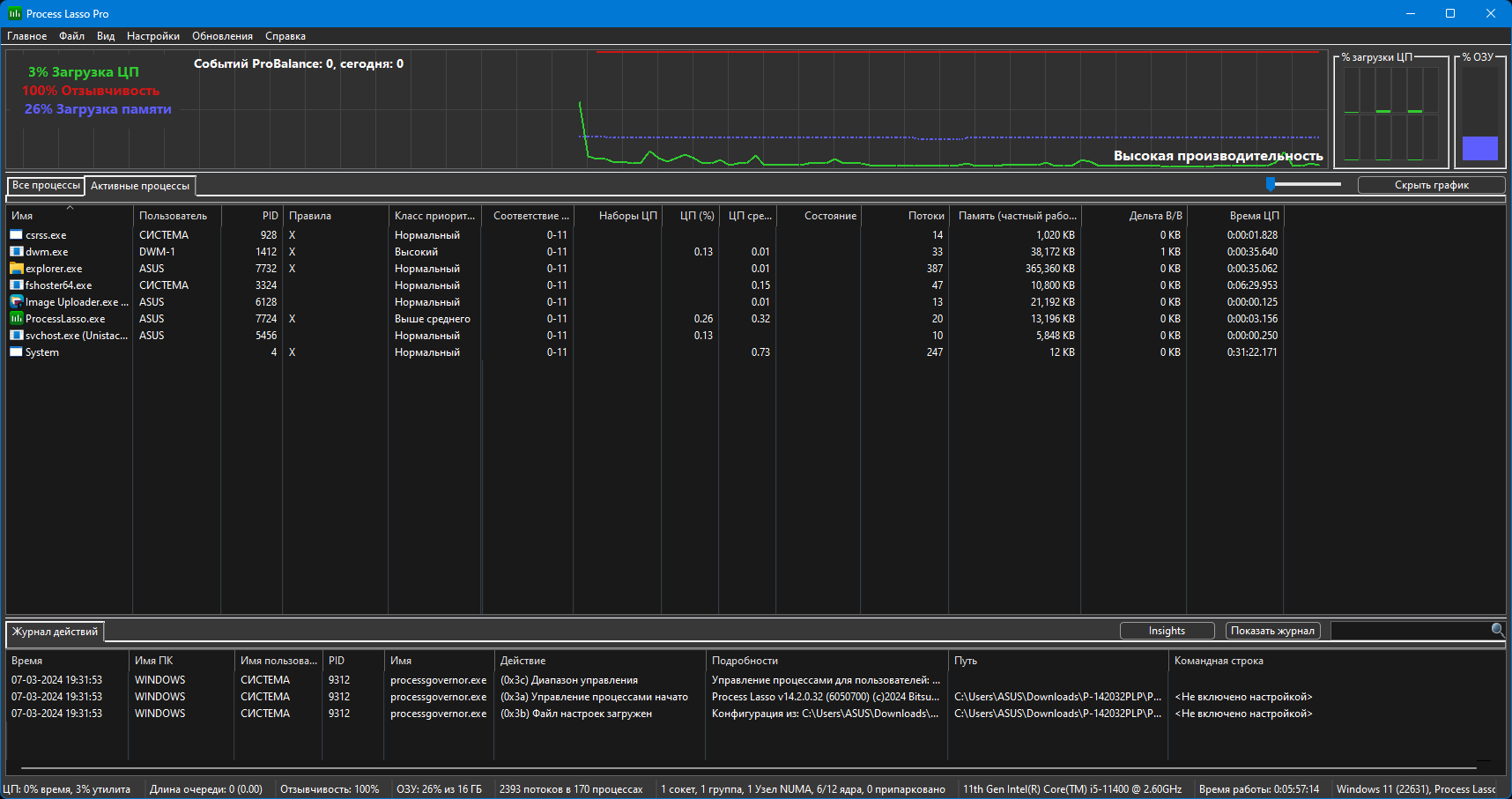The width and height of the screenshot is (1512, 799).
Task: Click ОЗУ 26% из 16 ГБ status entry
Action: 439,789
